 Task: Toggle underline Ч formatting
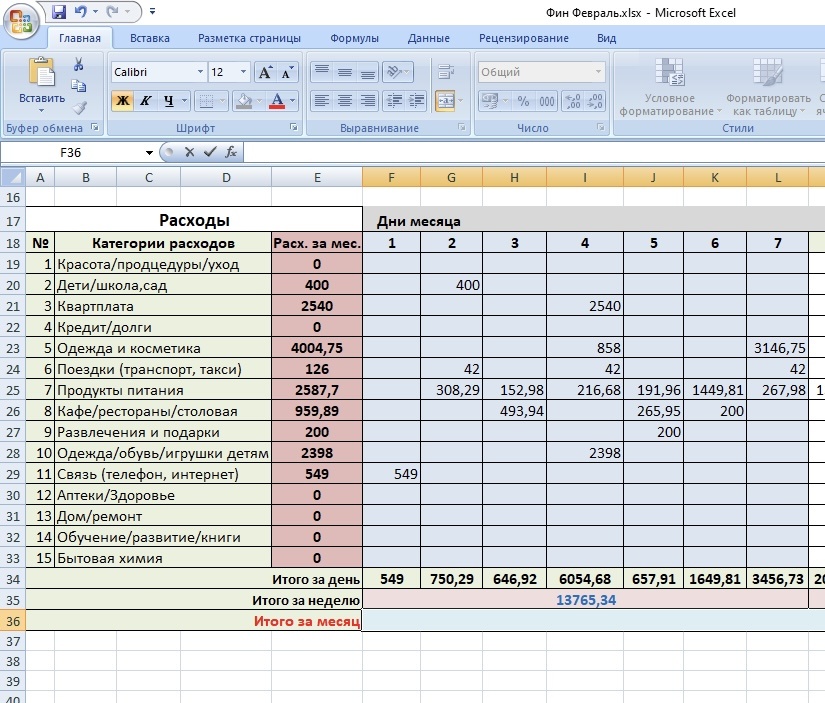point(168,101)
